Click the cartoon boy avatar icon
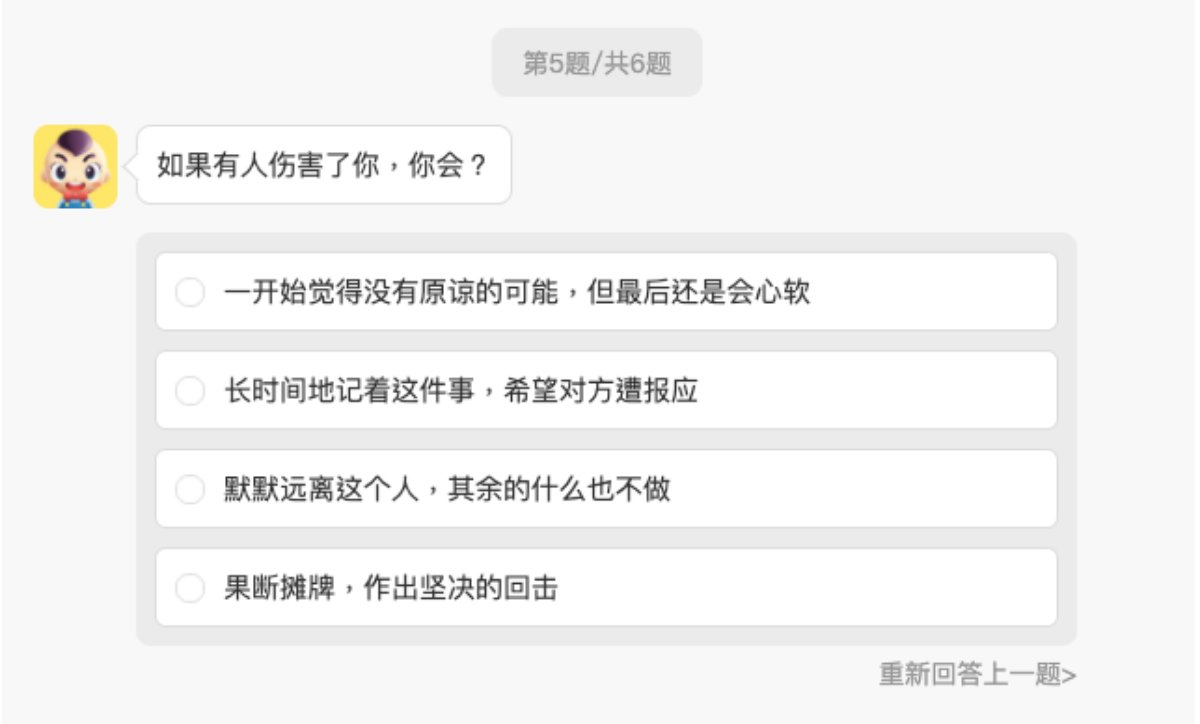The image size is (1200, 724). (x=75, y=166)
